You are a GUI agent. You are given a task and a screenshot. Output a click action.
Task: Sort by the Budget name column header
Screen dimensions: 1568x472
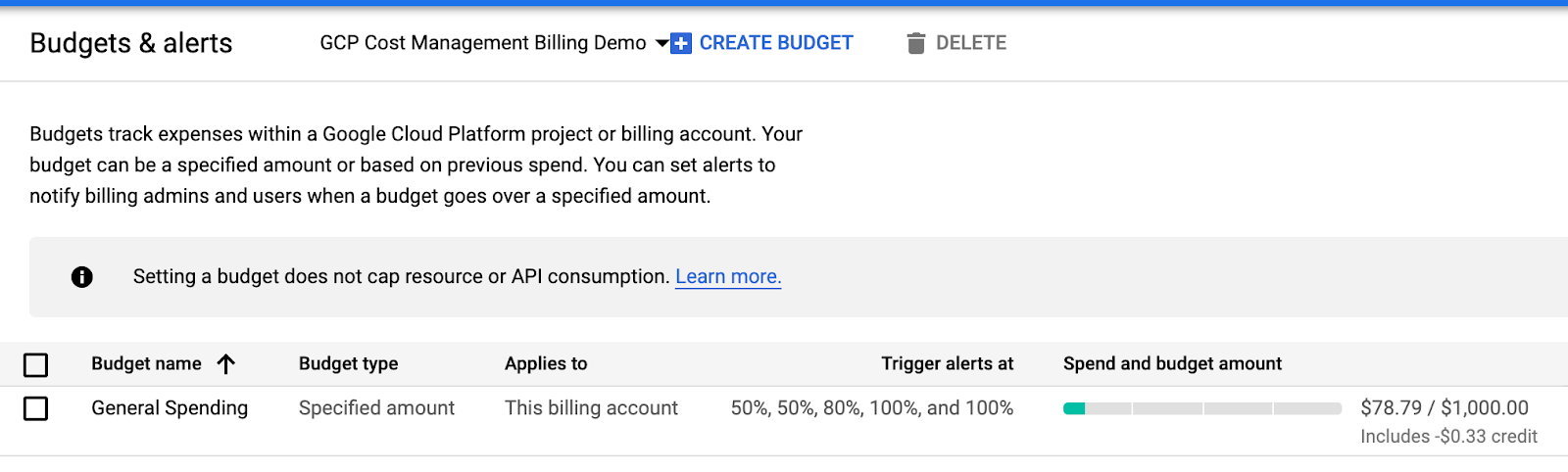point(146,364)
